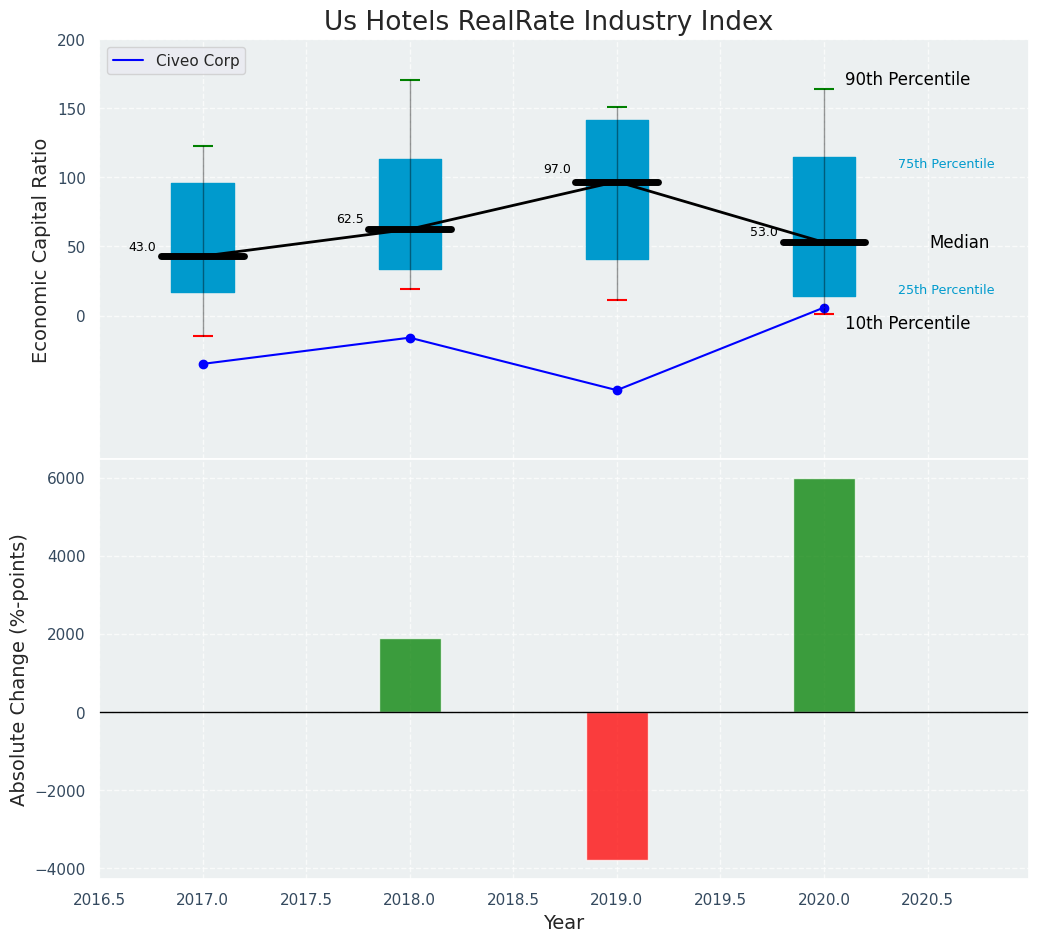Image resolution: width=1039 pixels, height=942 pixels.
Task: Click the Economic Capital Ratio axis label
Action: tap(41, 250)
